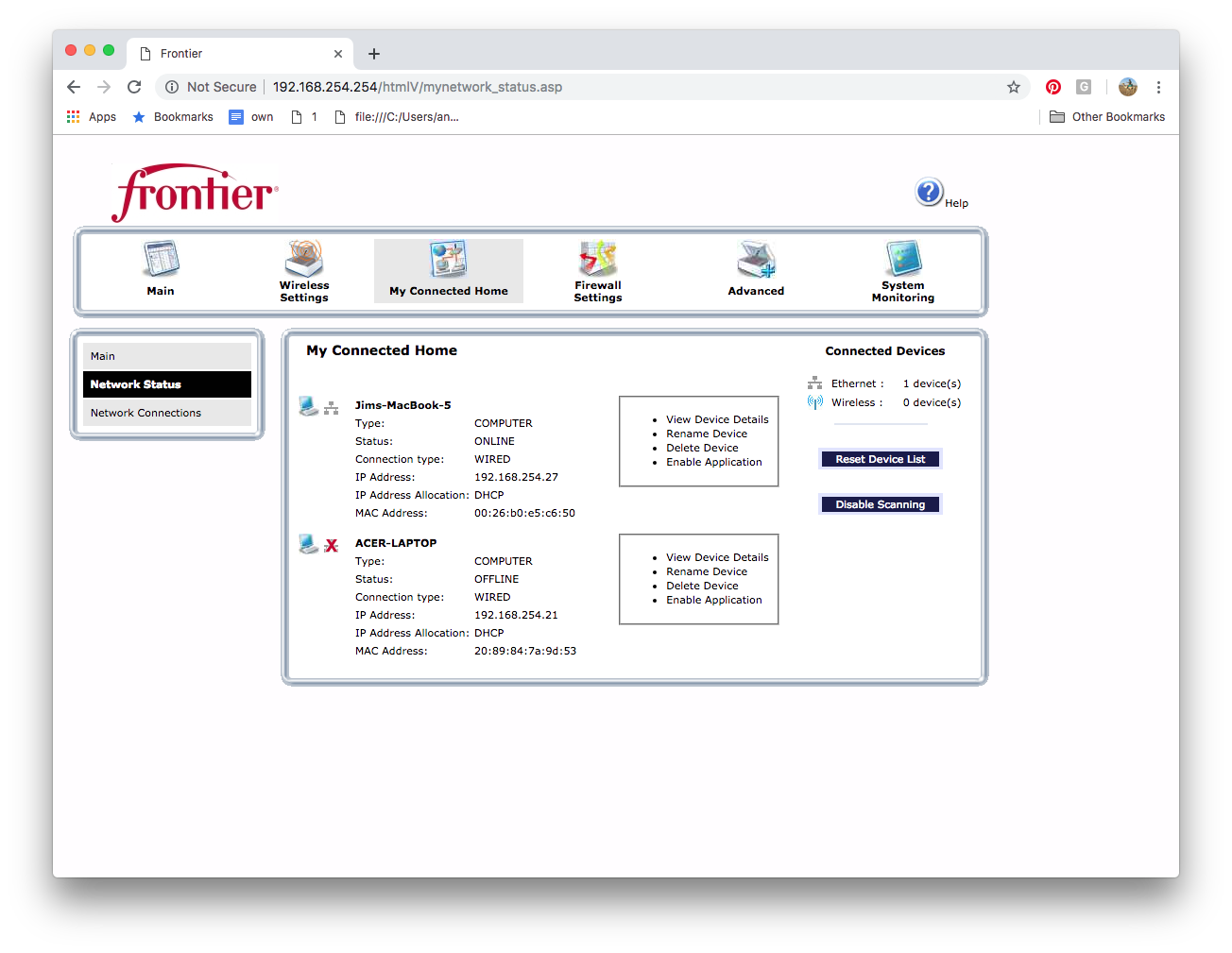Open the Main section icon
The image size is (1232, 953).
(161, 259)
